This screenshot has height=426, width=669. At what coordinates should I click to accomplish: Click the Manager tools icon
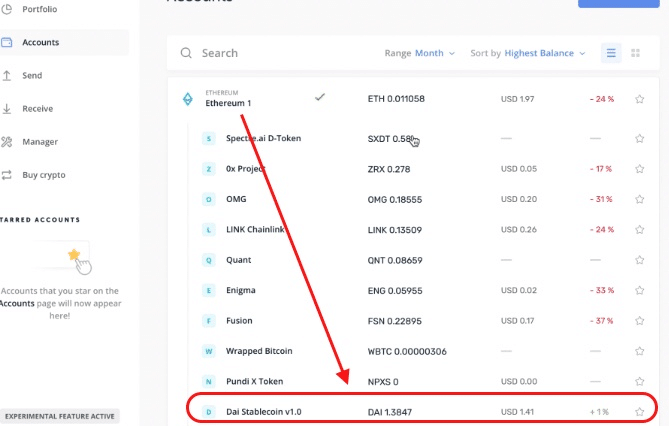8,142
